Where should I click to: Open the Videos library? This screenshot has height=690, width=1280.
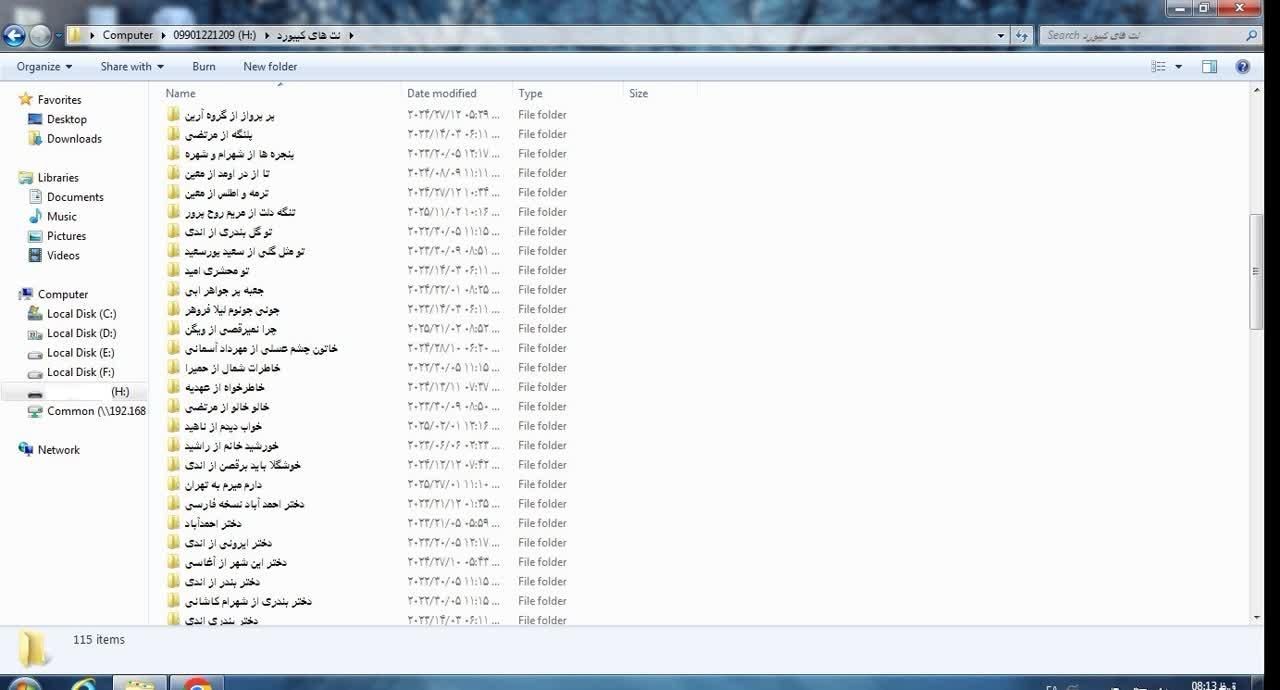click(x=63, y=256)
